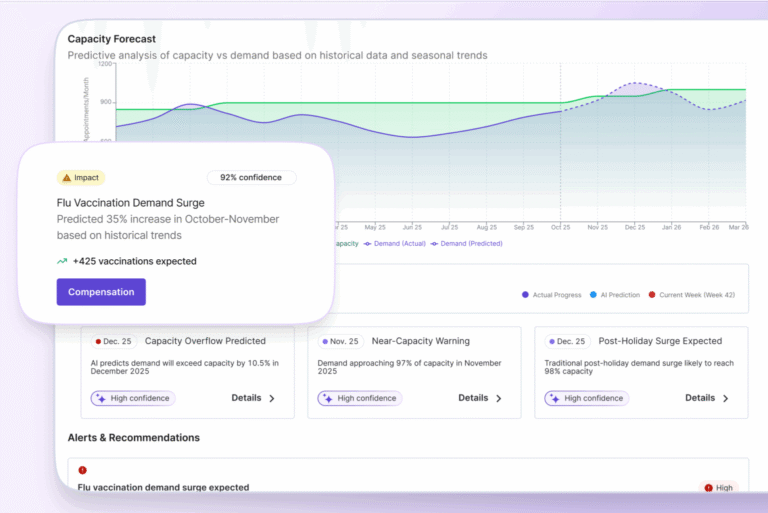The image size is (768, 513).
Task: Toggle the Demand (Actual) series in the chart legend
Action: [x=397, y=243]
